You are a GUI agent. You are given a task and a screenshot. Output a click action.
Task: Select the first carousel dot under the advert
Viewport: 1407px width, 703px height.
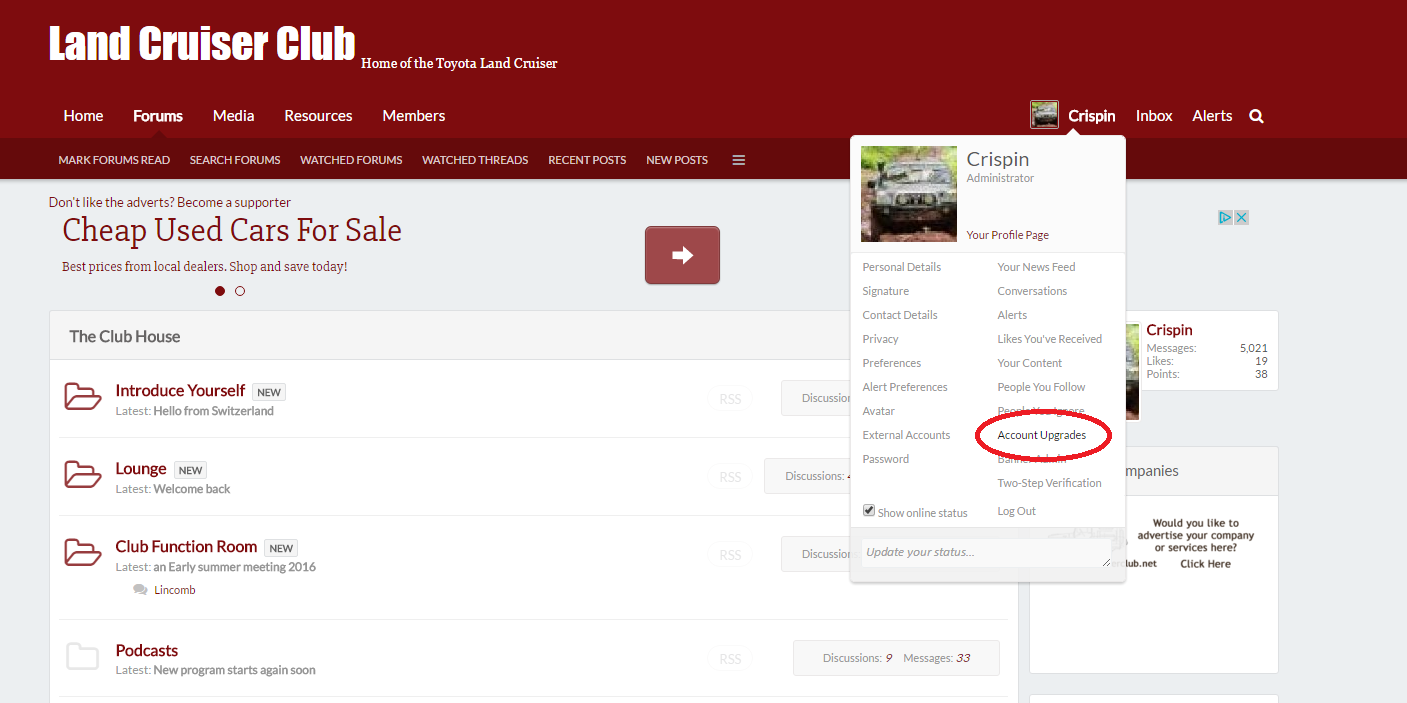220,291
